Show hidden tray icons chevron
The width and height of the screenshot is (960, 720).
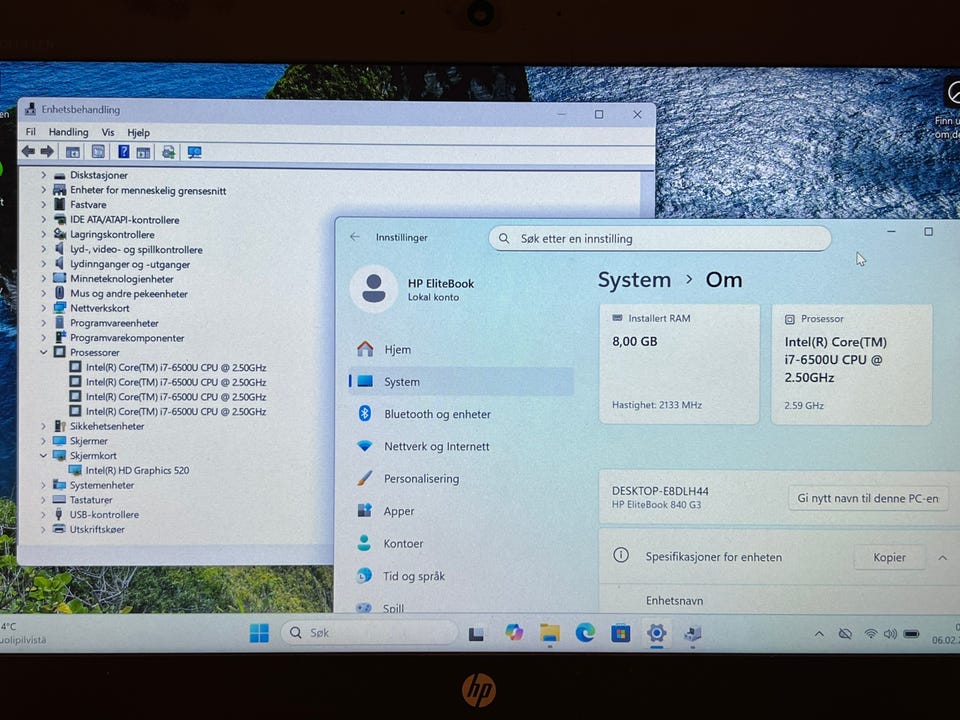[x=819, y=634]
